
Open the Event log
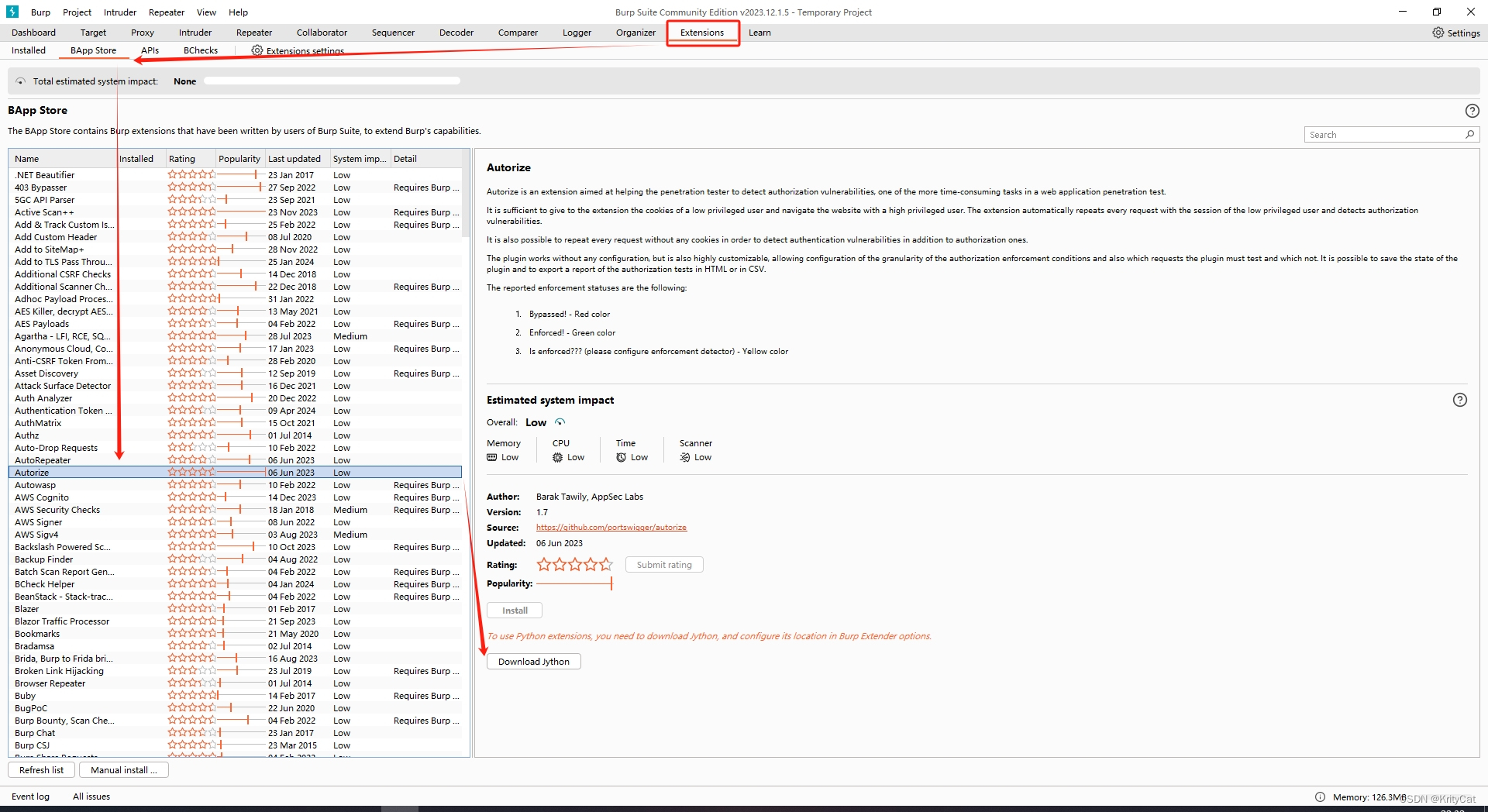(x=30, y=797)
